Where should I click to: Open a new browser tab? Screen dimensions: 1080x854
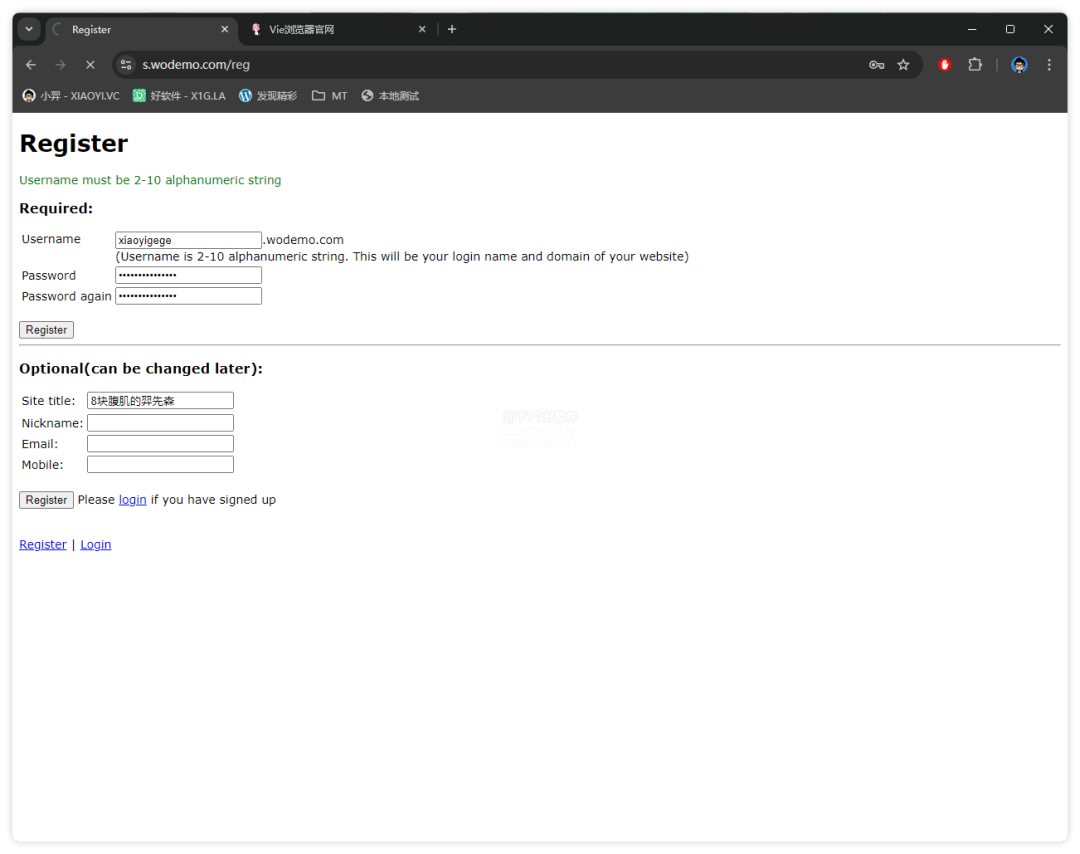coord(452,30)
